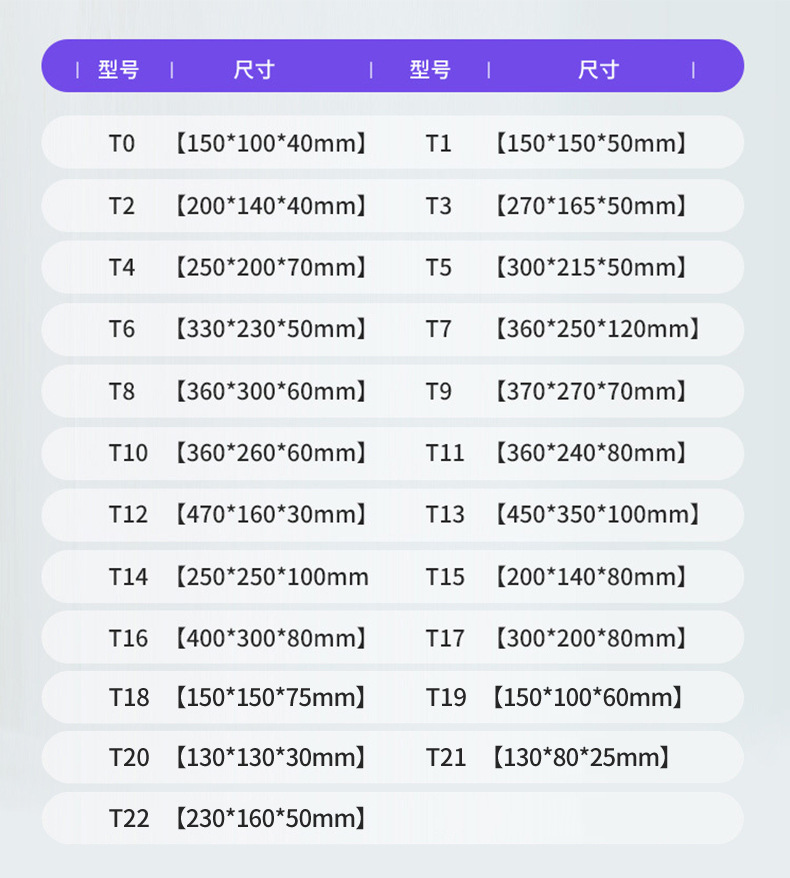This screenshot has width=790, height=878.
Task: Click the T13 model label
Action: (x=445, y=514)
